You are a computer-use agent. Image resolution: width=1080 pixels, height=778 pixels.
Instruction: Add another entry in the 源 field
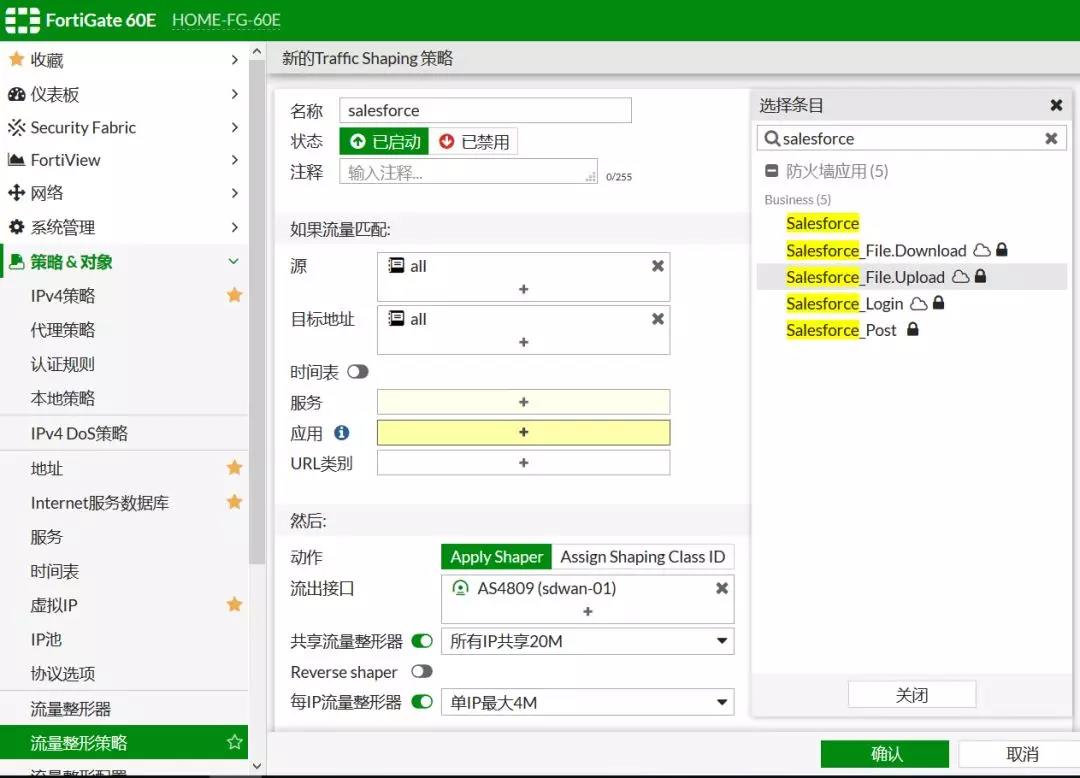pyautogui.click(x=523, y=289)
